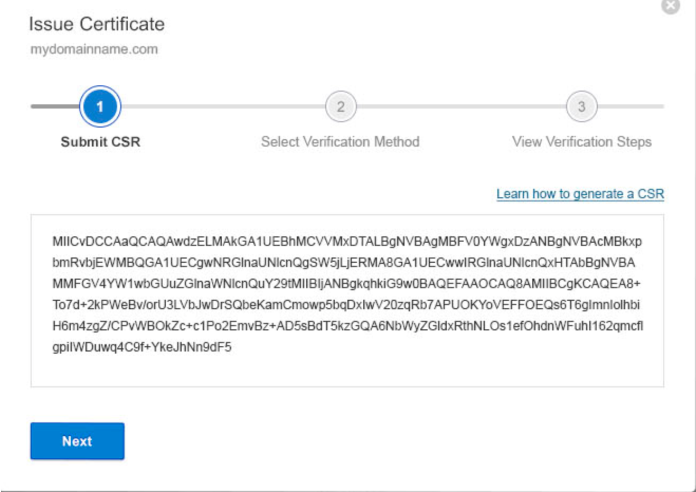Screen dimensions: 696x492
Task: Jump to step 2 circle icon
Action: 340,107
